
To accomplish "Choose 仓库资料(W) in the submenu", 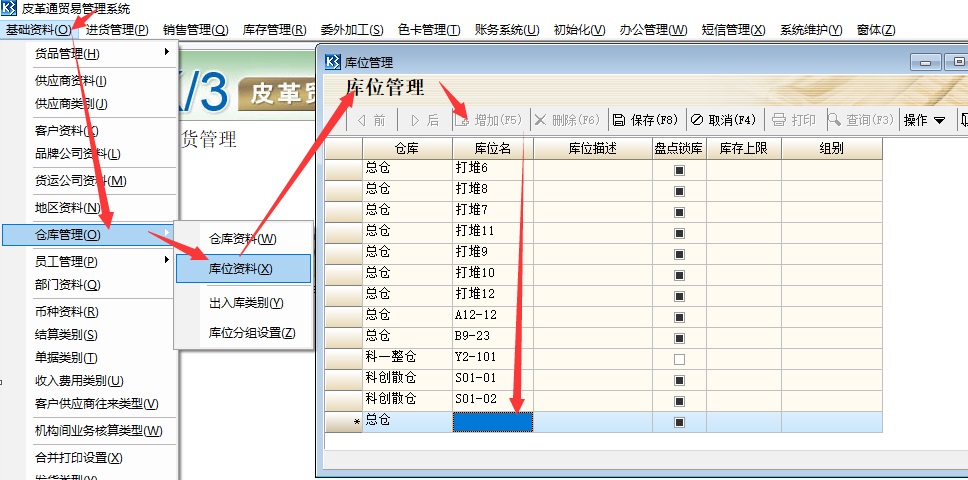I will pos(243,239).
